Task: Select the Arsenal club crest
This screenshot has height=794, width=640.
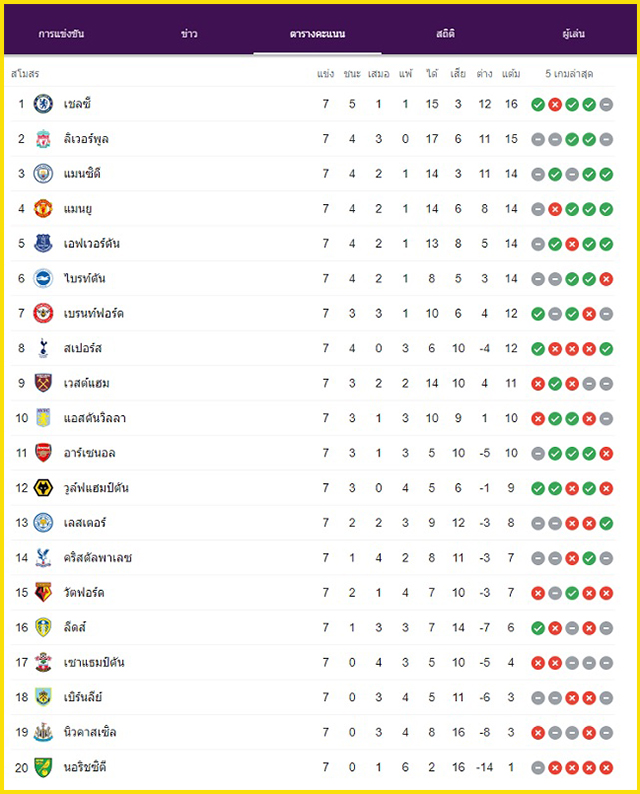Action: click(43, 453)
